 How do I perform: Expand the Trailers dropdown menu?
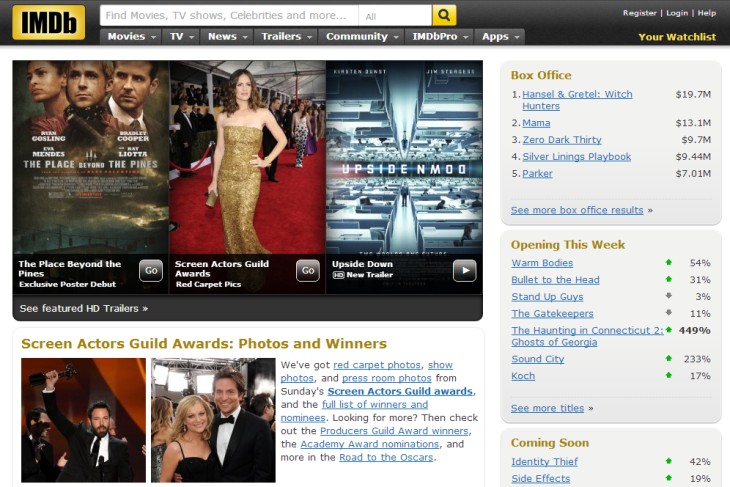pyautogui.click(x=286, y=36)
